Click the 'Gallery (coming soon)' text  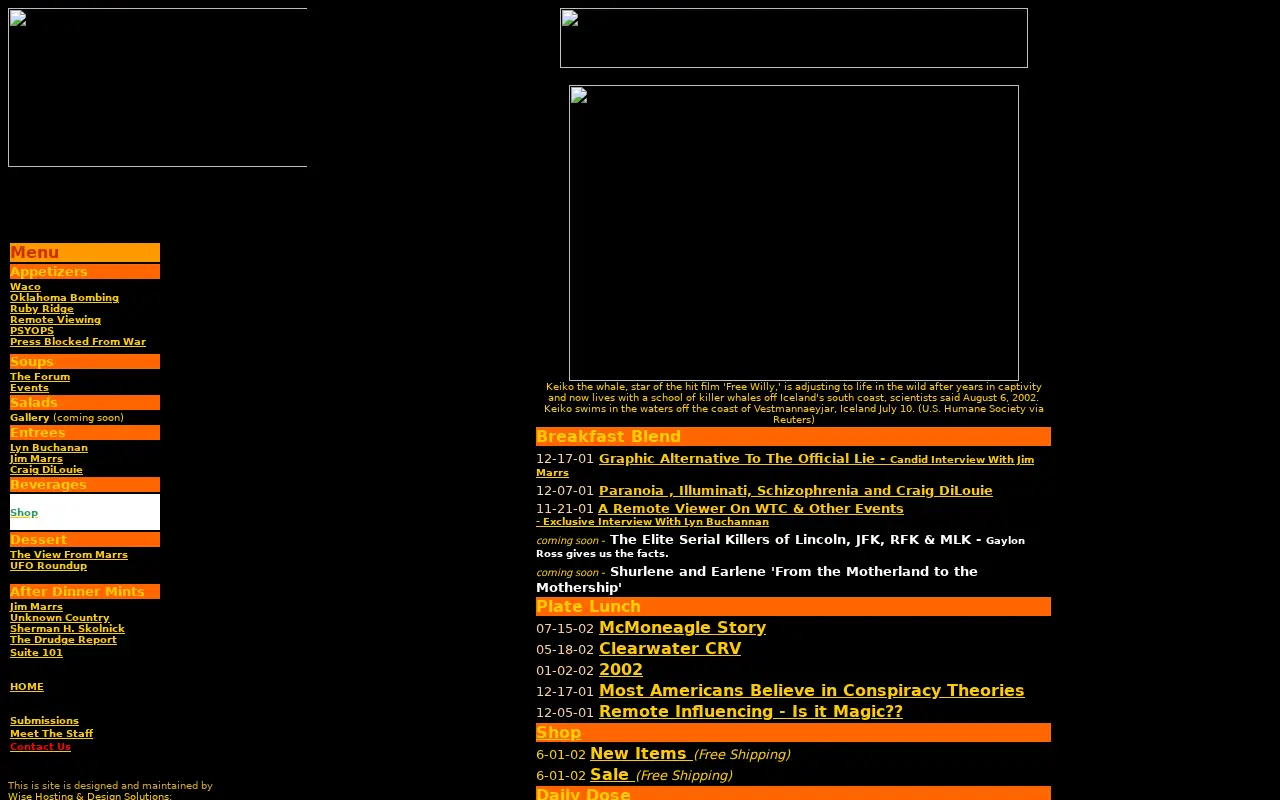click(x=67, y=418)
